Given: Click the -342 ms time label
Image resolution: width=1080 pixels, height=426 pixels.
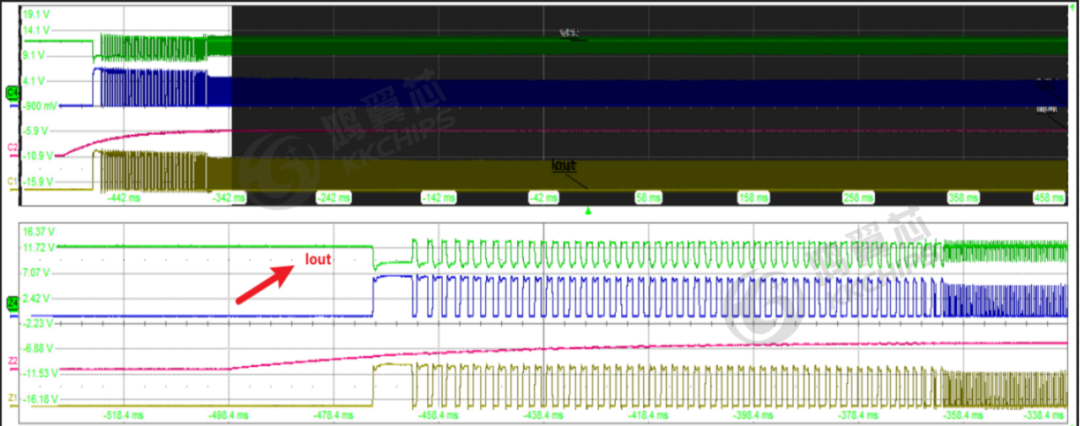Looking at the screenshot, I should pos(229,198).
